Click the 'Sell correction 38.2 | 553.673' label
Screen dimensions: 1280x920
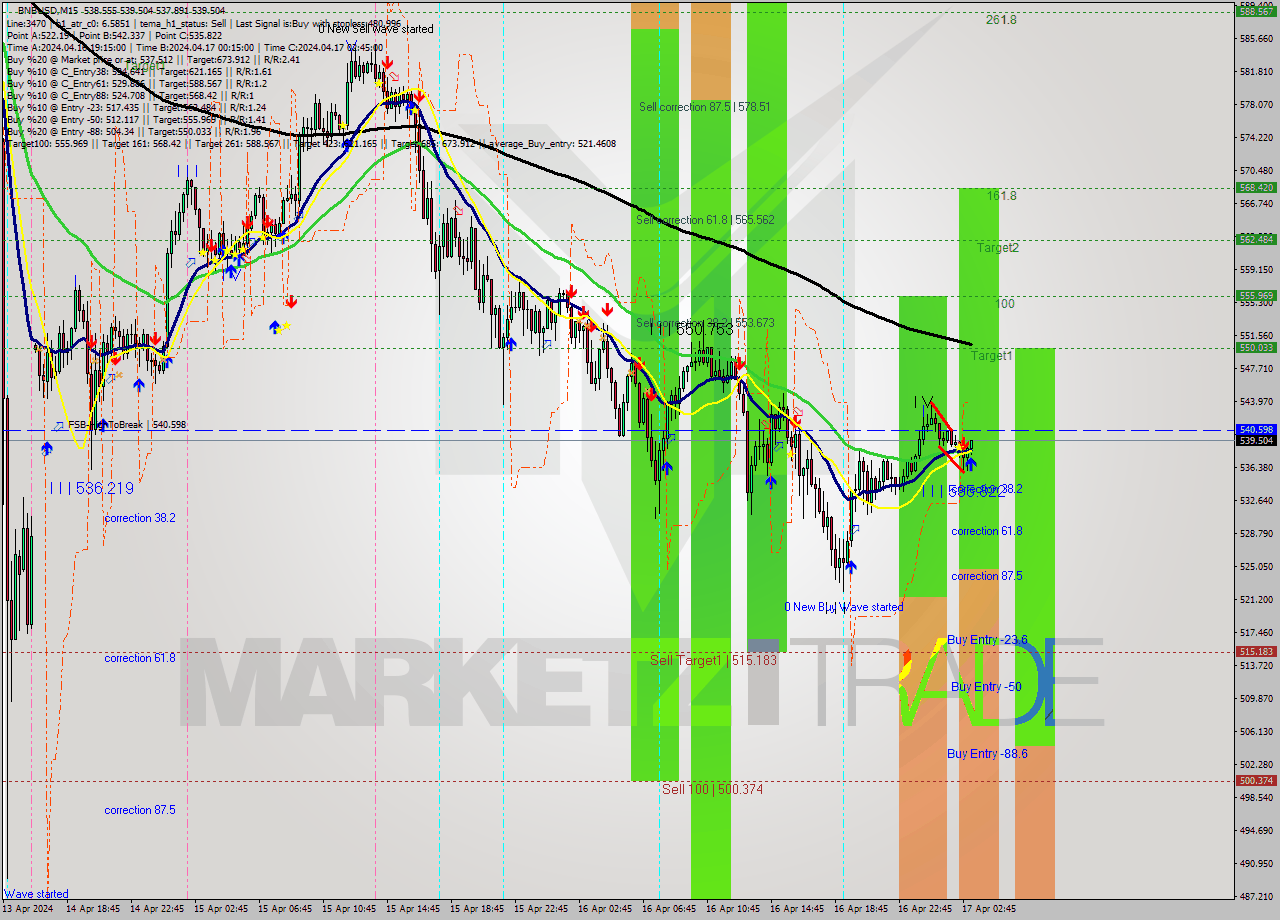click(x=705, y=323)
